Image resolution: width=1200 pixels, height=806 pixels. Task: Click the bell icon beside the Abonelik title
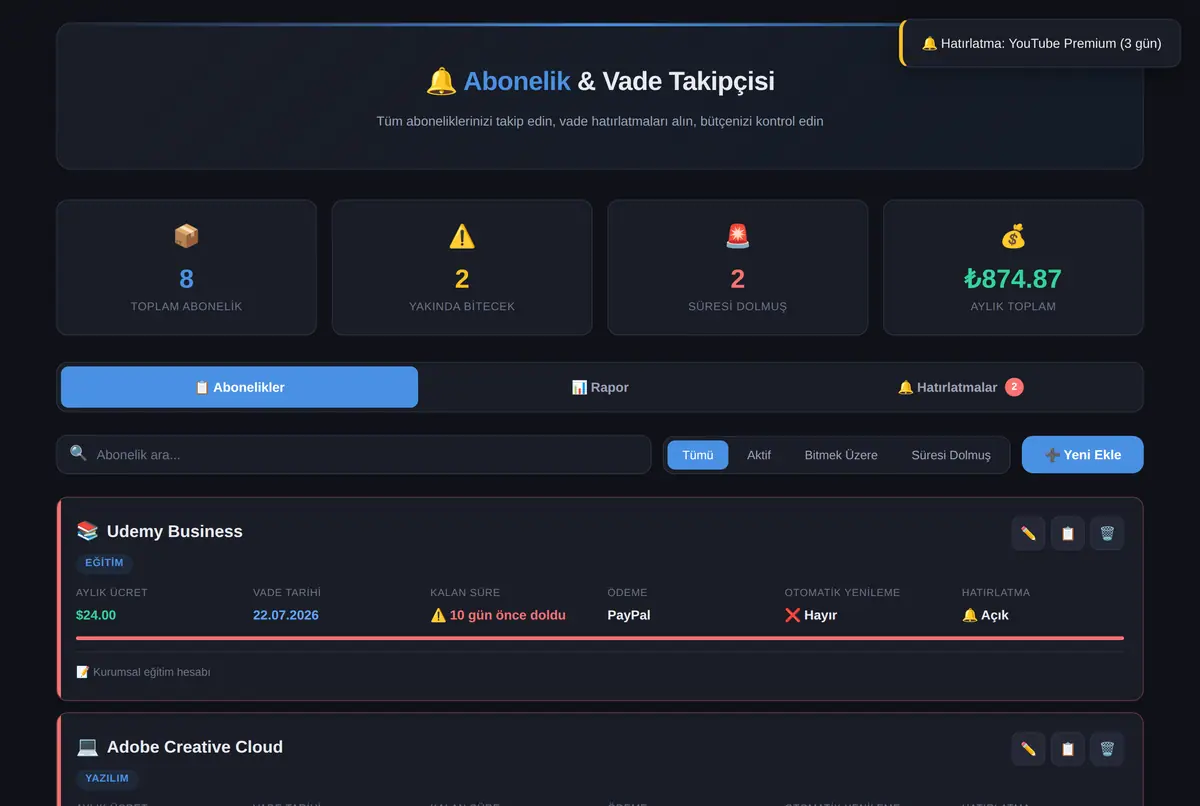pyautogui.click(x=441, y=81)
